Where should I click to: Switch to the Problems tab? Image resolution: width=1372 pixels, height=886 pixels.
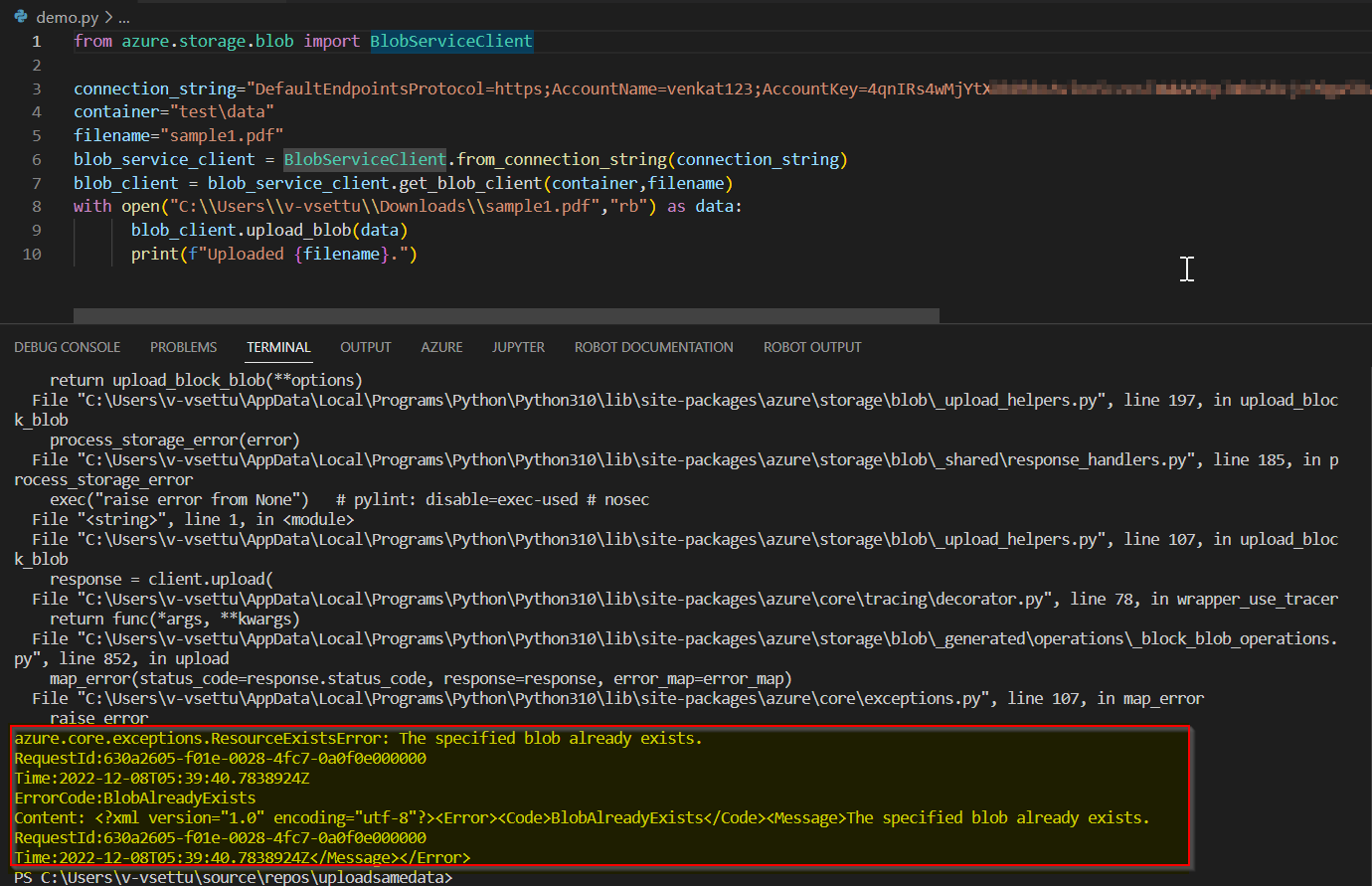click(x=183, y=347)
